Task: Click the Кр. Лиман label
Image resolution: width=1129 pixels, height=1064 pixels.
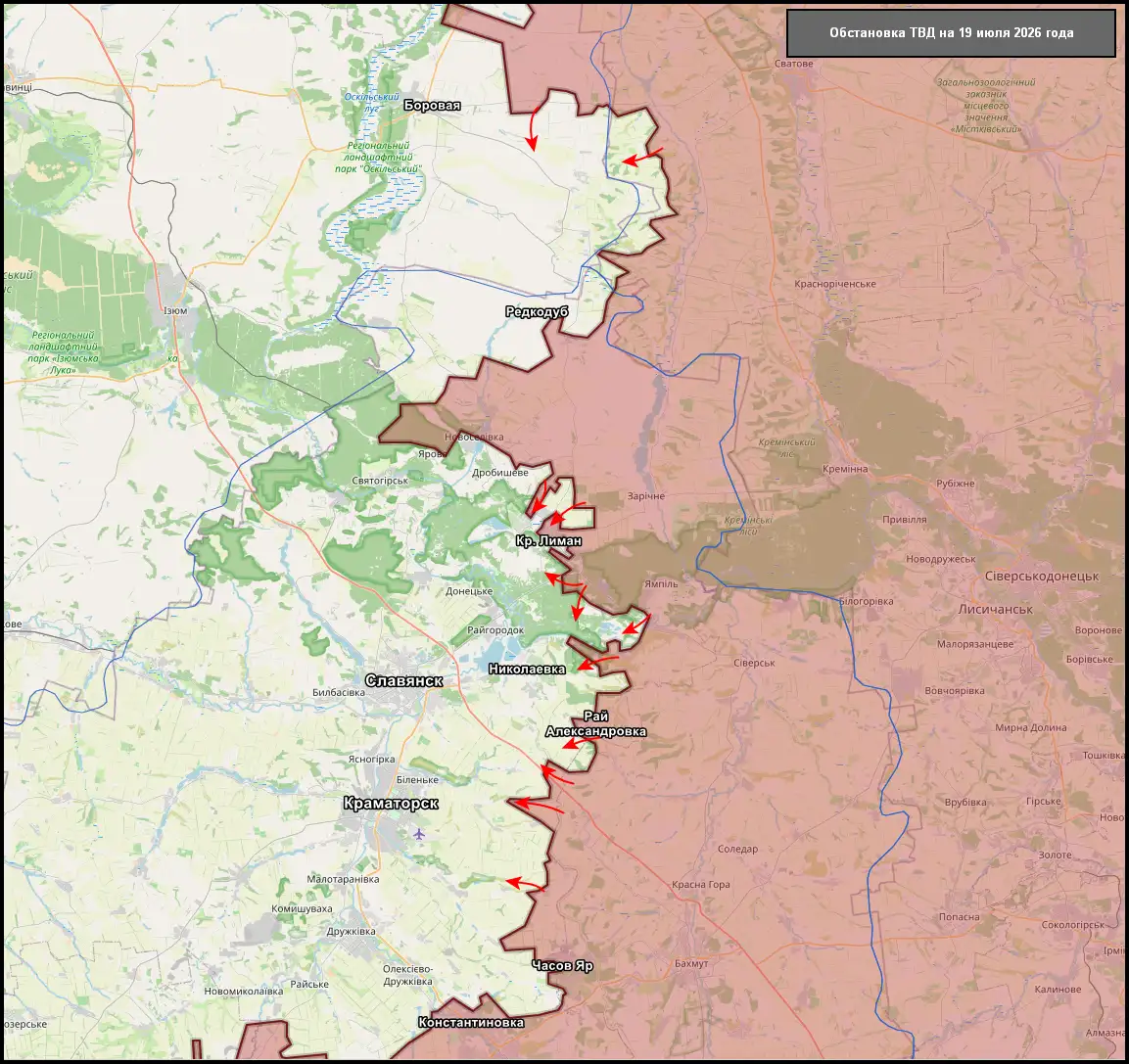Action: (x=548, y=540)
